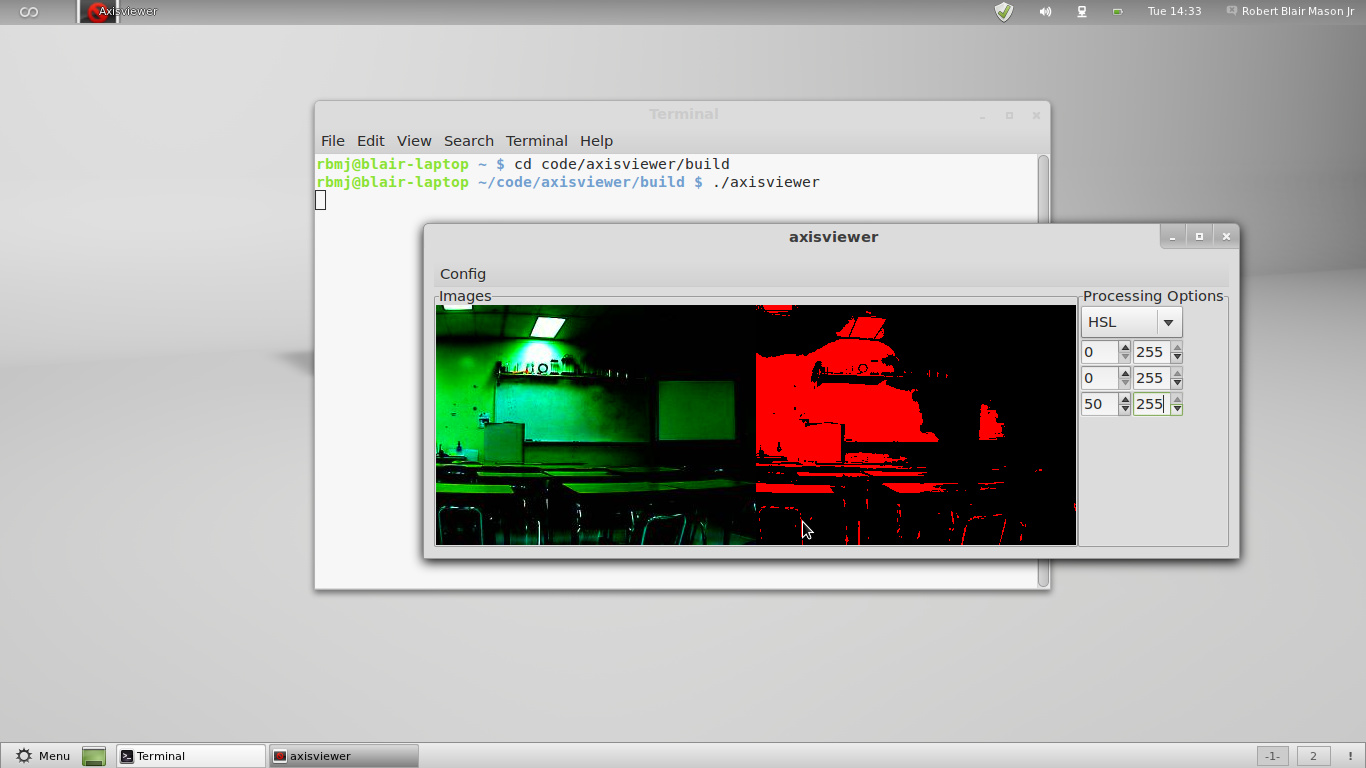Image resolution: width=1366 pixels, height=768 pixels.
Task: Click the third-row minimum field showing 50
Action: point(1099,404)
